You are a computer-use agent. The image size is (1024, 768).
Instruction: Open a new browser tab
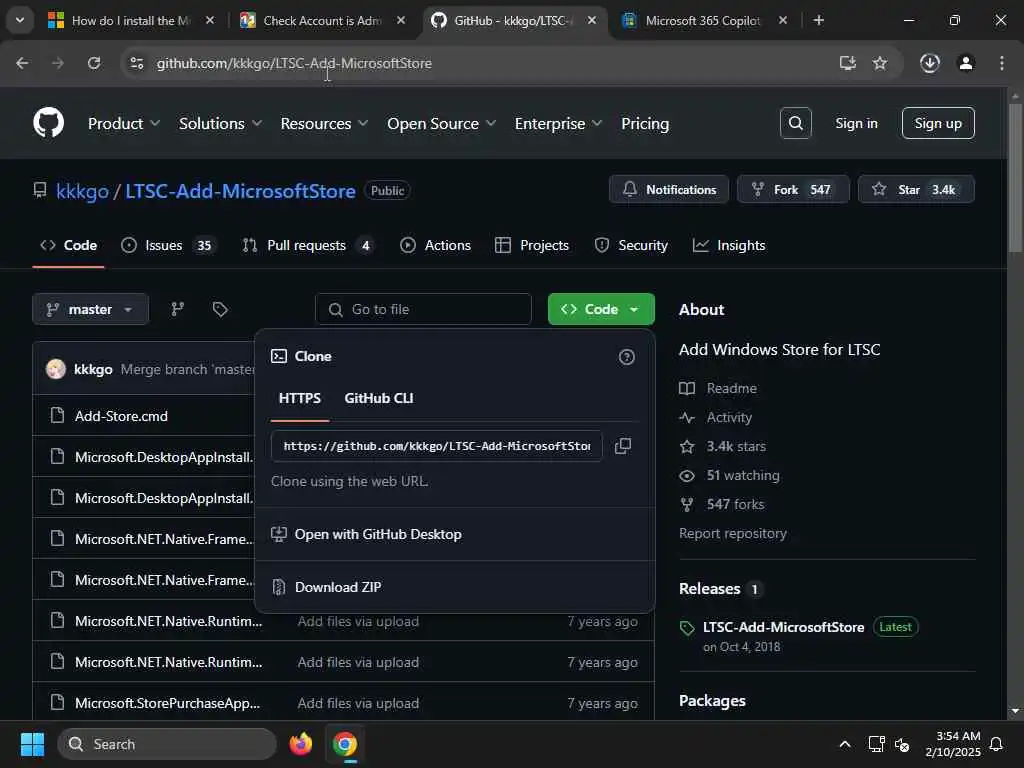point(818,20)
